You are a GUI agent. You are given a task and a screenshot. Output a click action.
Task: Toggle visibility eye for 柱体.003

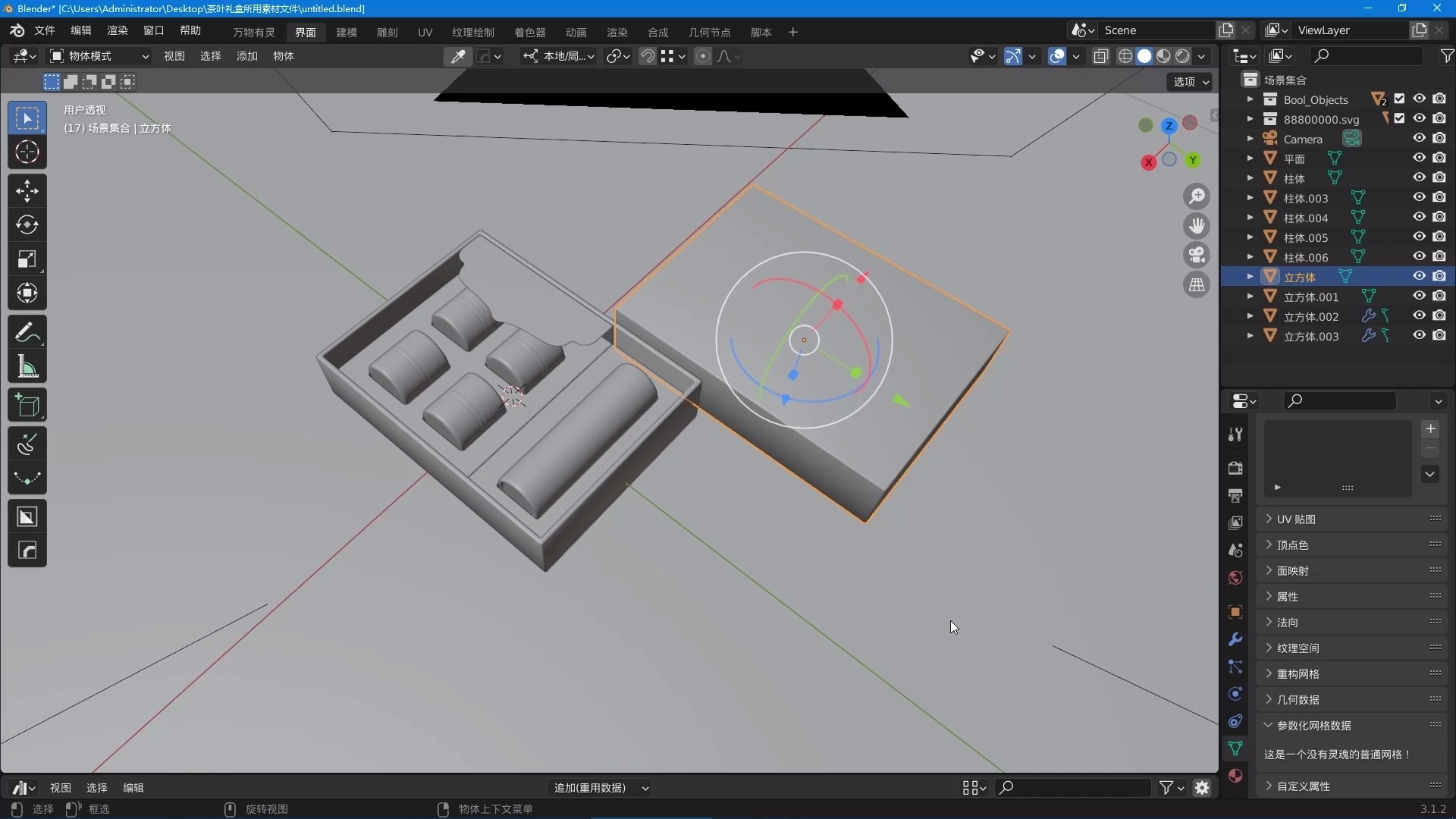[x=1419, y=198]
